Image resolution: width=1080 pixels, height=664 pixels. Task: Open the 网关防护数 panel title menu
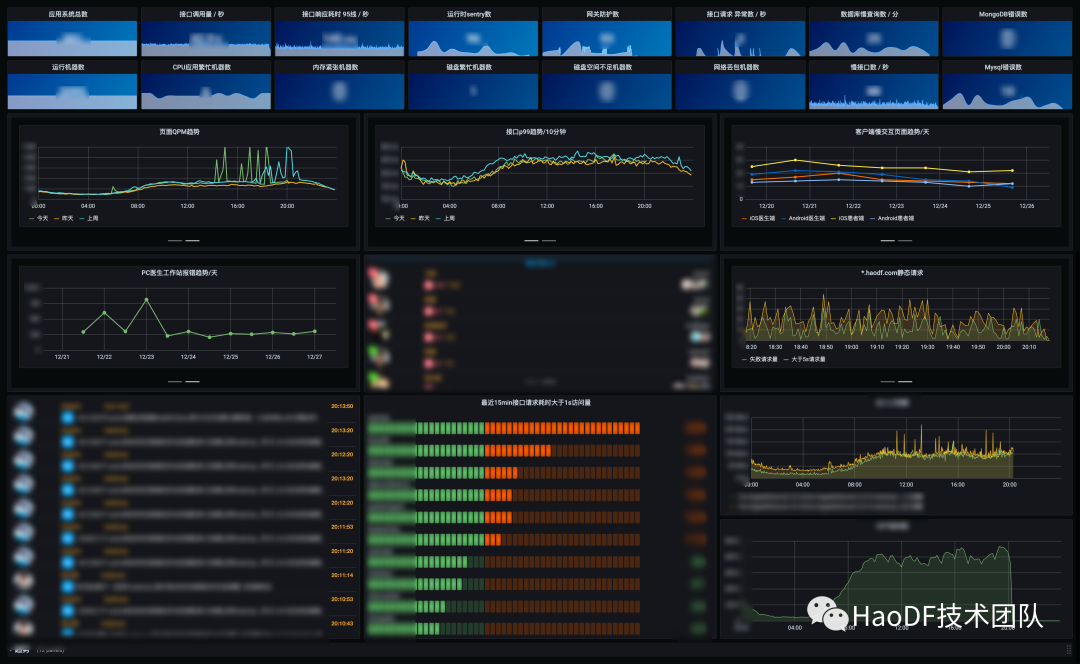pos(603,14)
